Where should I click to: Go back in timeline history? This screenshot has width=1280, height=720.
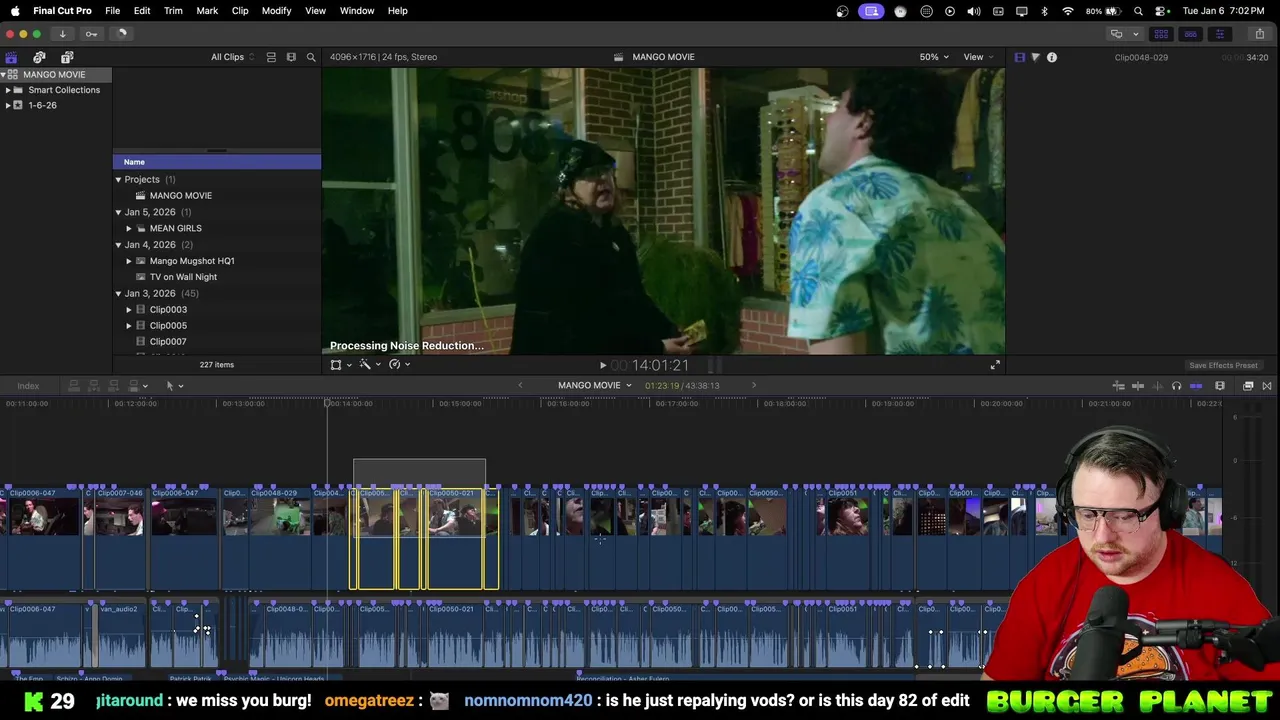click(520, 386)
